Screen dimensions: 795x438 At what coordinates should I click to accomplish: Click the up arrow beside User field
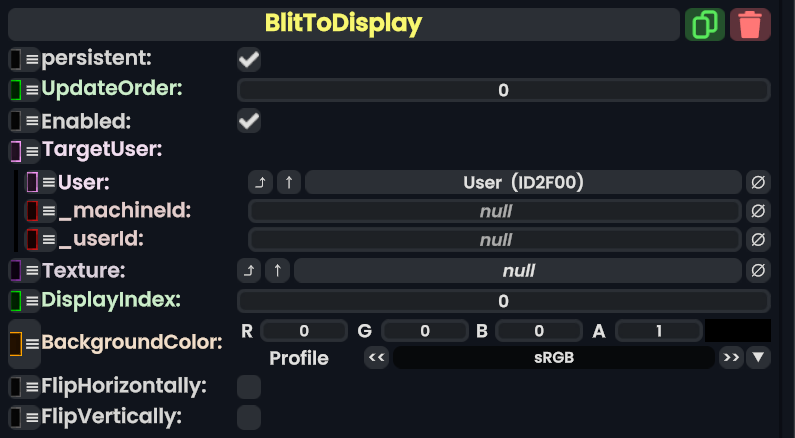tap(289, 182)
